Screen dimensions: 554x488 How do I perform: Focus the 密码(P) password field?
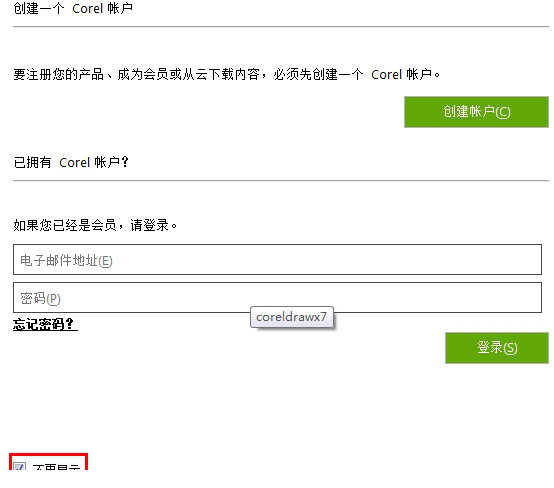click(277, 298)
